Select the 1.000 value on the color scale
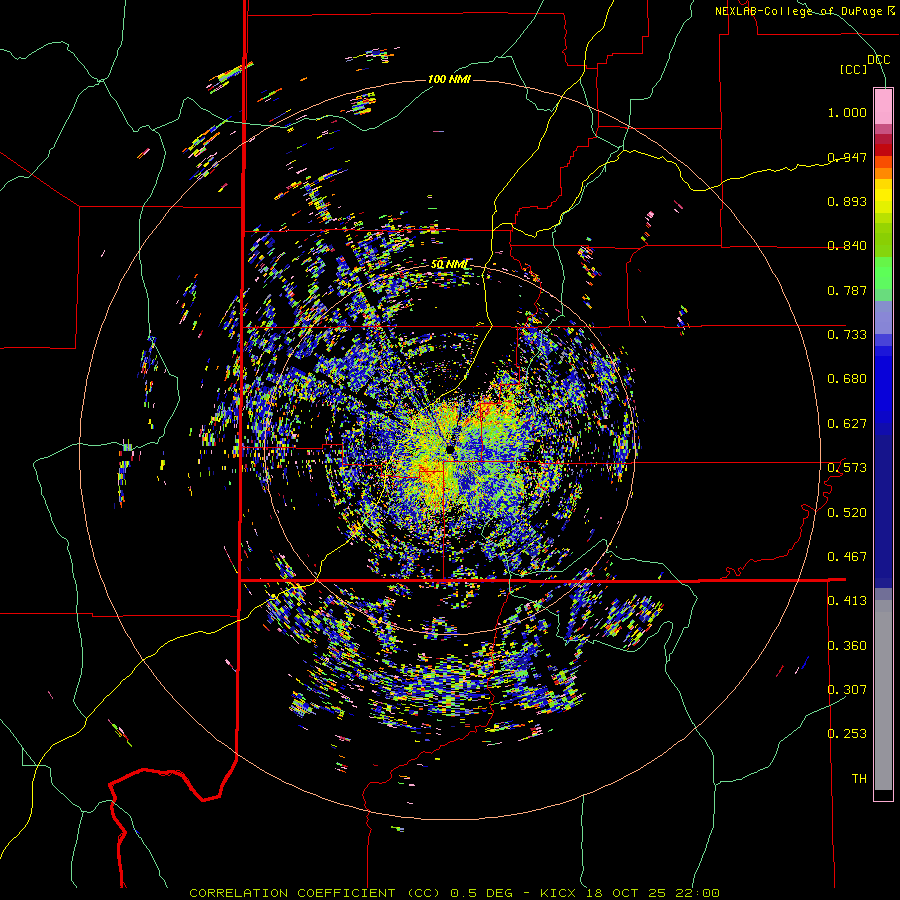Screen dimensions: 900x900 pos(847,112)
